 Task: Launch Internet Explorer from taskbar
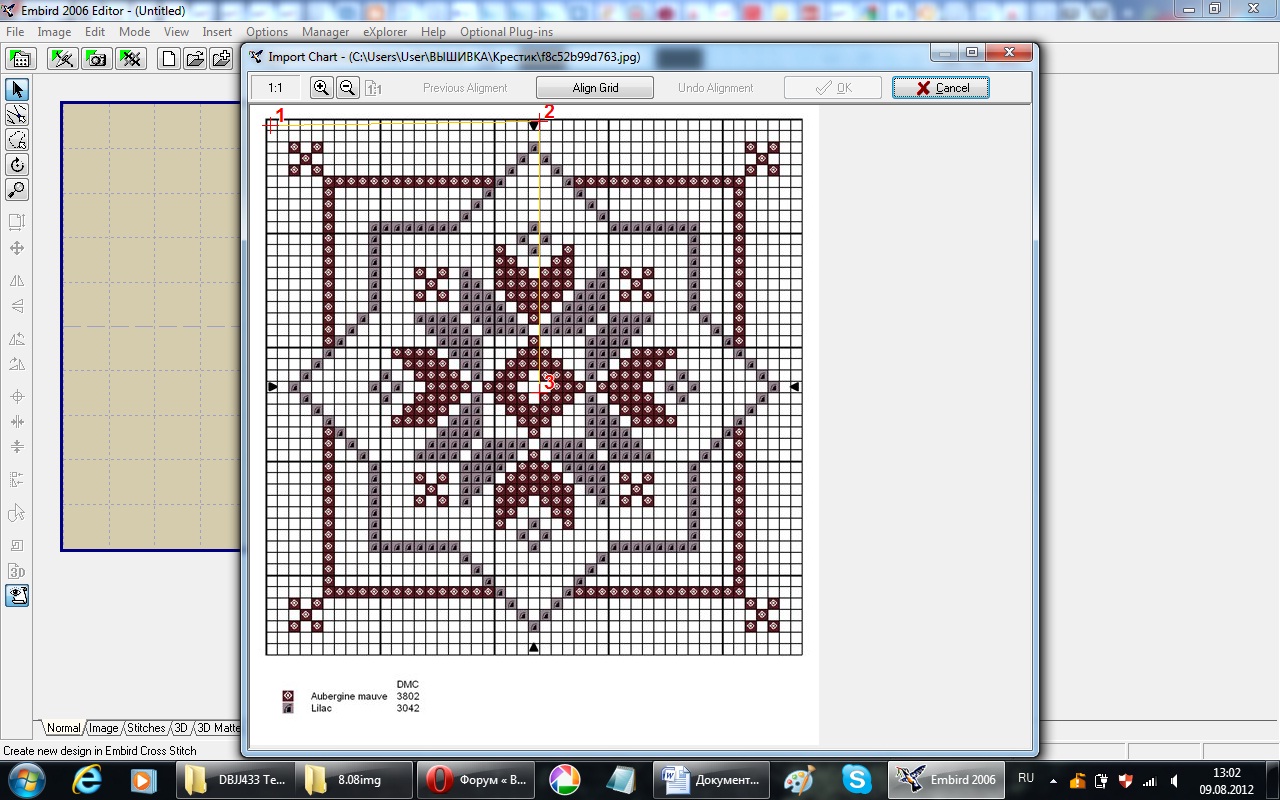point(87,779)
